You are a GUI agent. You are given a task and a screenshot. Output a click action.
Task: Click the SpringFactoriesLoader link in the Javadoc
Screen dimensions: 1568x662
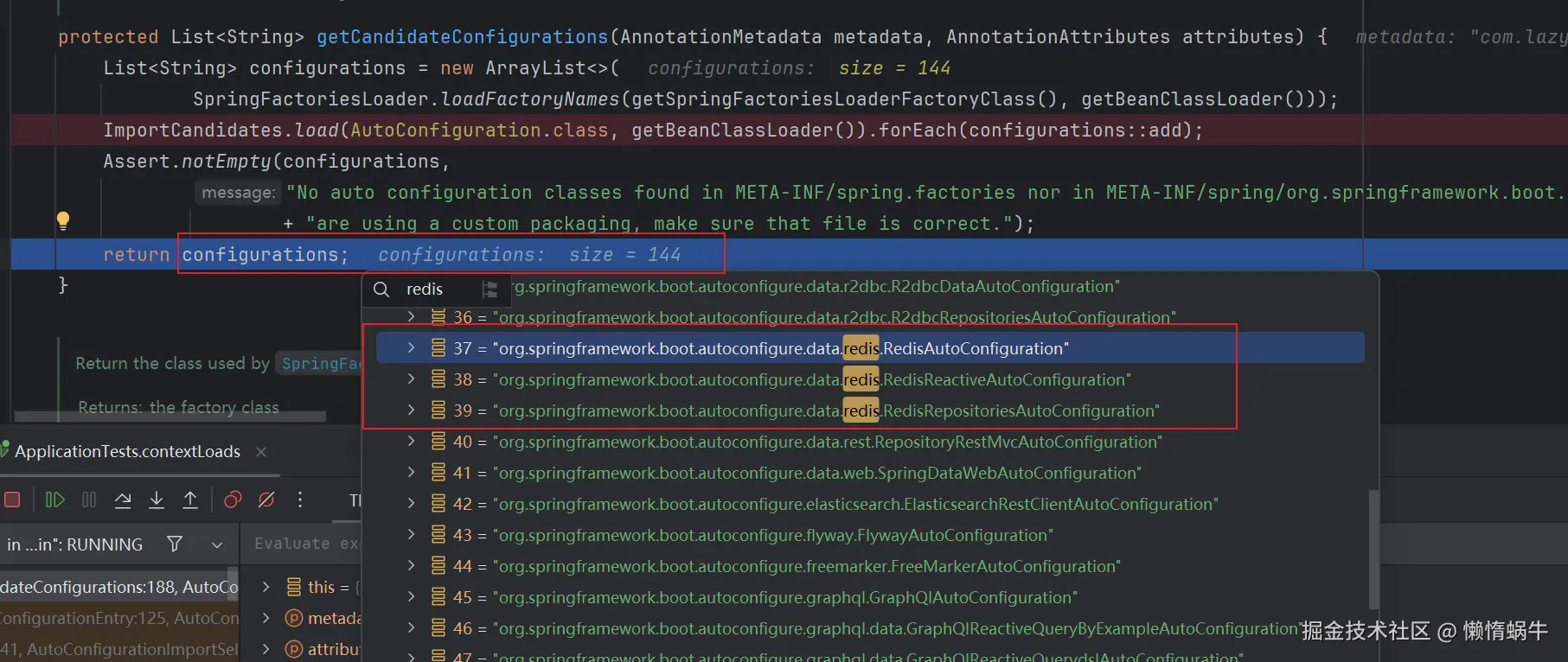click(x=320, y=364)
